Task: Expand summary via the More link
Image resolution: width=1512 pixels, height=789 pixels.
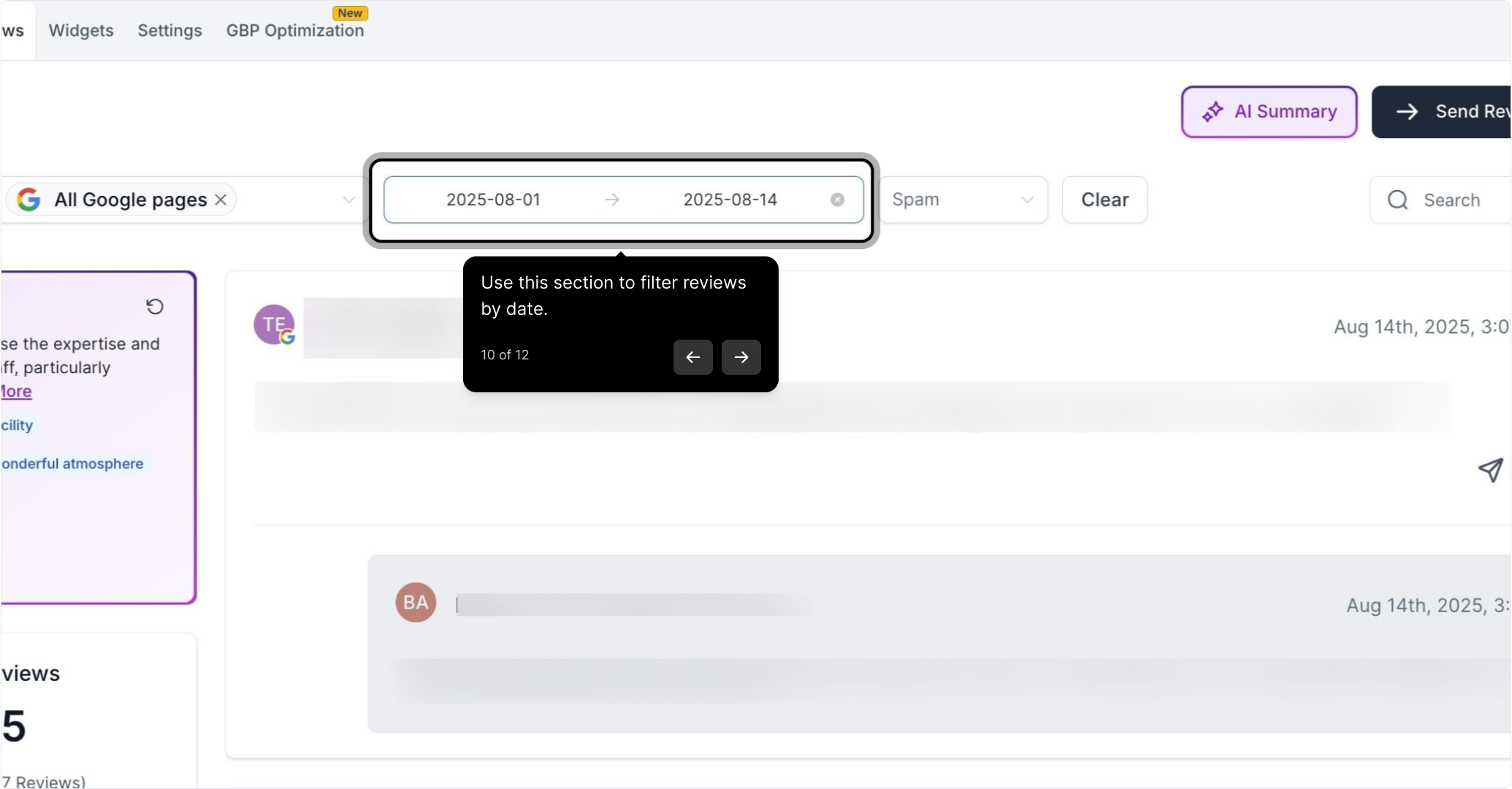Action: click(x=16, y=391)
